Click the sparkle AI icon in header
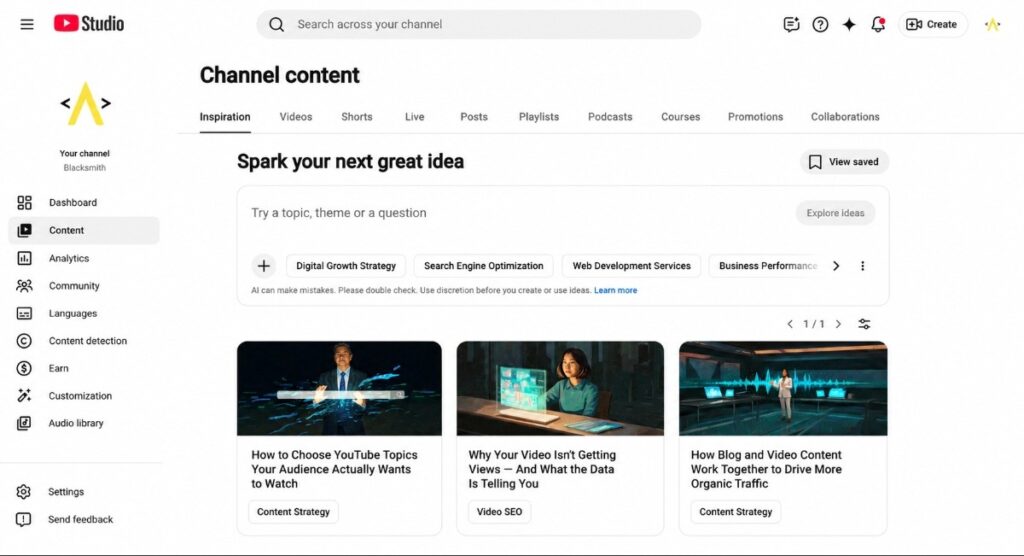The image size is (1024, 556). pos(849,24)
